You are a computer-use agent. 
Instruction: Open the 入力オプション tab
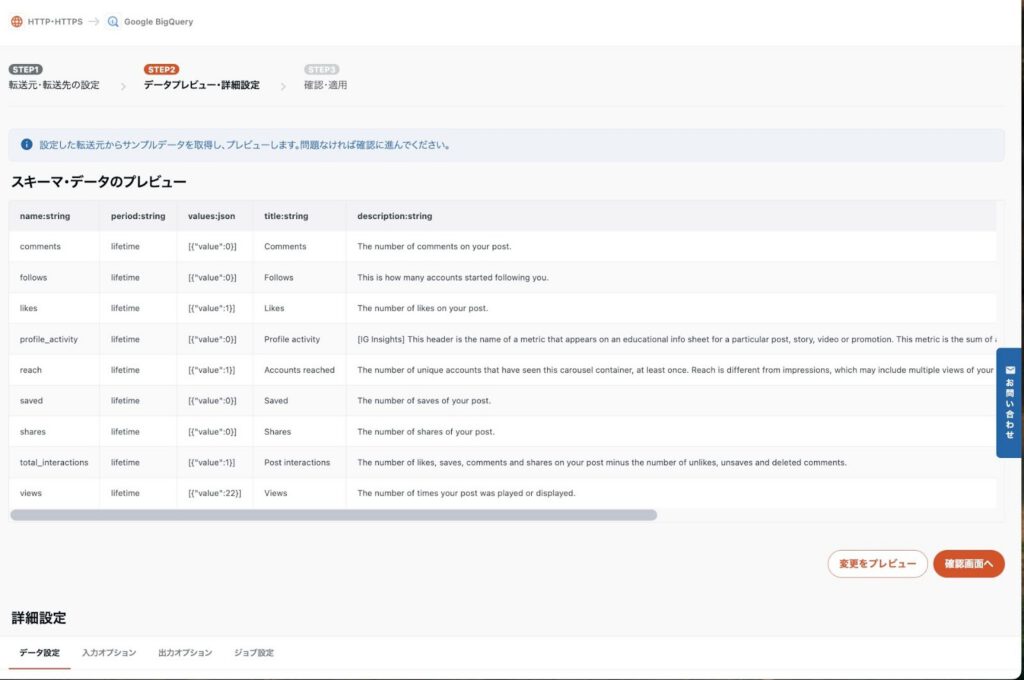click(109, 653)
